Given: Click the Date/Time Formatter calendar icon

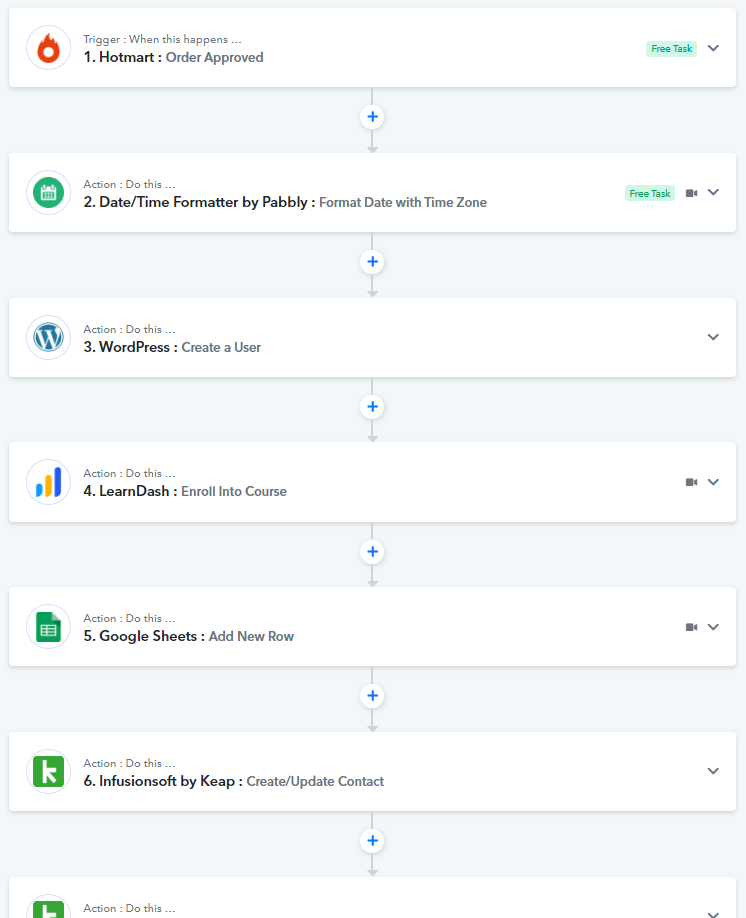Looking at the screenshot, I should [x=49, y=193].
